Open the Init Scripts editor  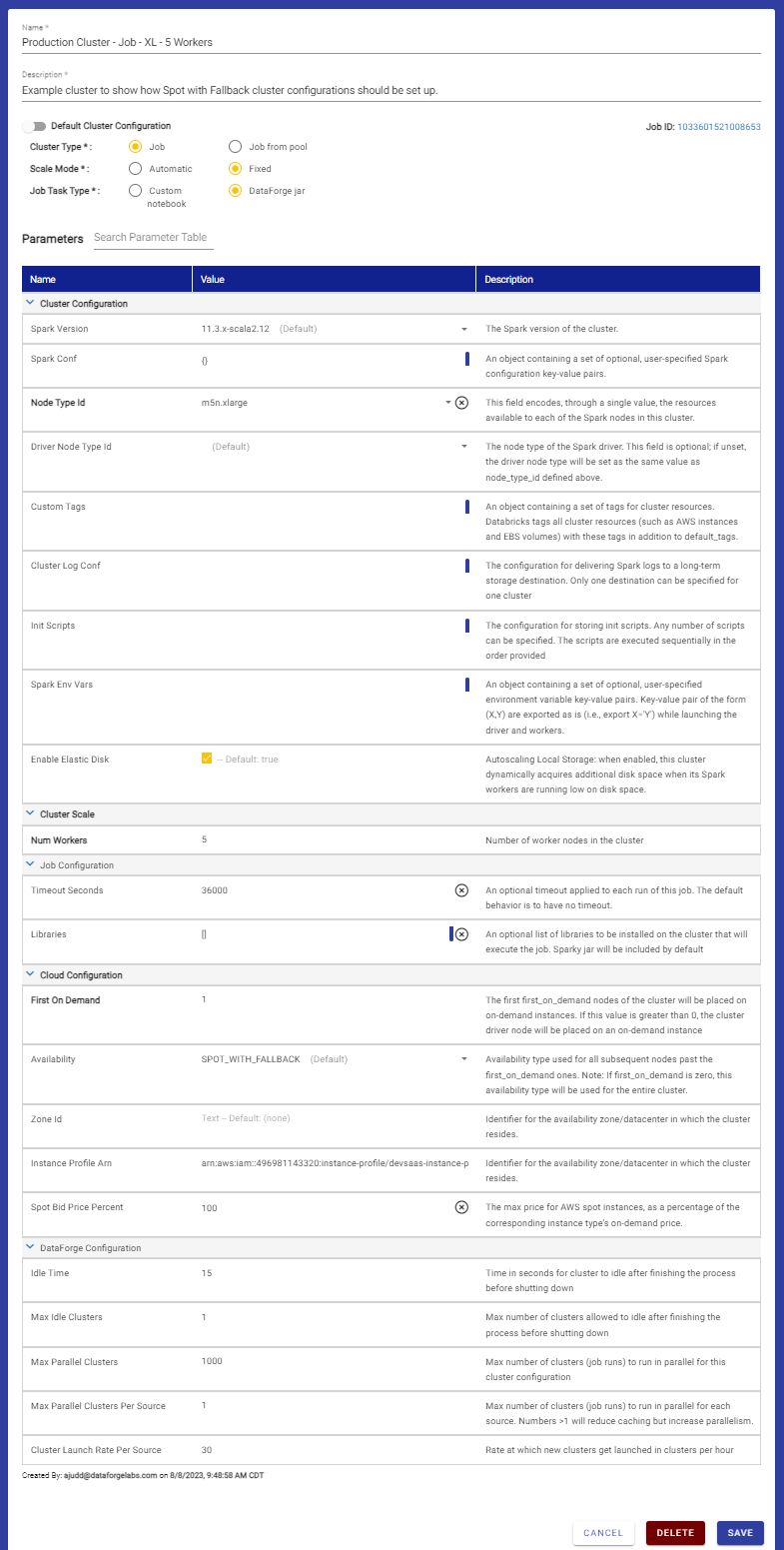(467, 625)
